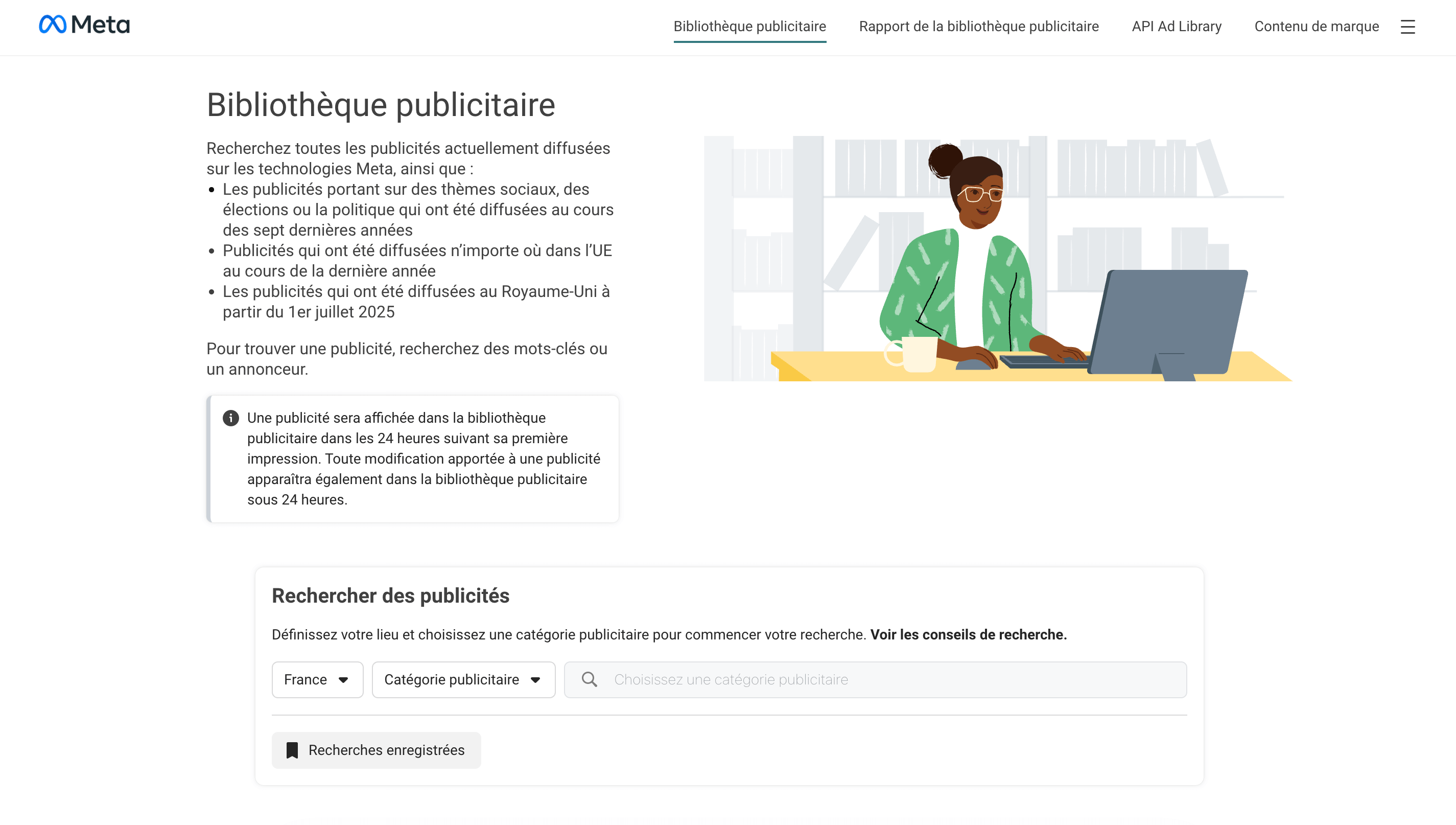Click the Catégorie publicitaire dropdown arrow
The height and width of the screenshot is (825, 1456).
coord(535,680)
